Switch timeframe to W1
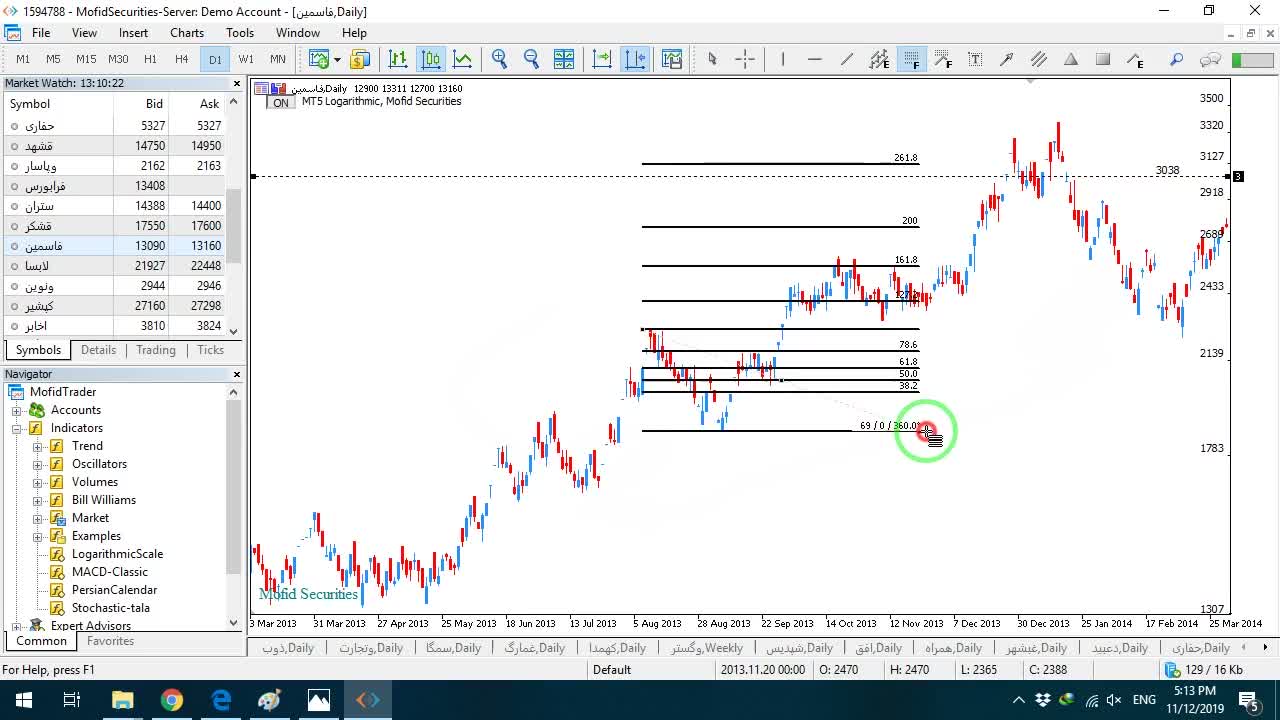This screenshot has height=720, width=1280. pos(246,59)
